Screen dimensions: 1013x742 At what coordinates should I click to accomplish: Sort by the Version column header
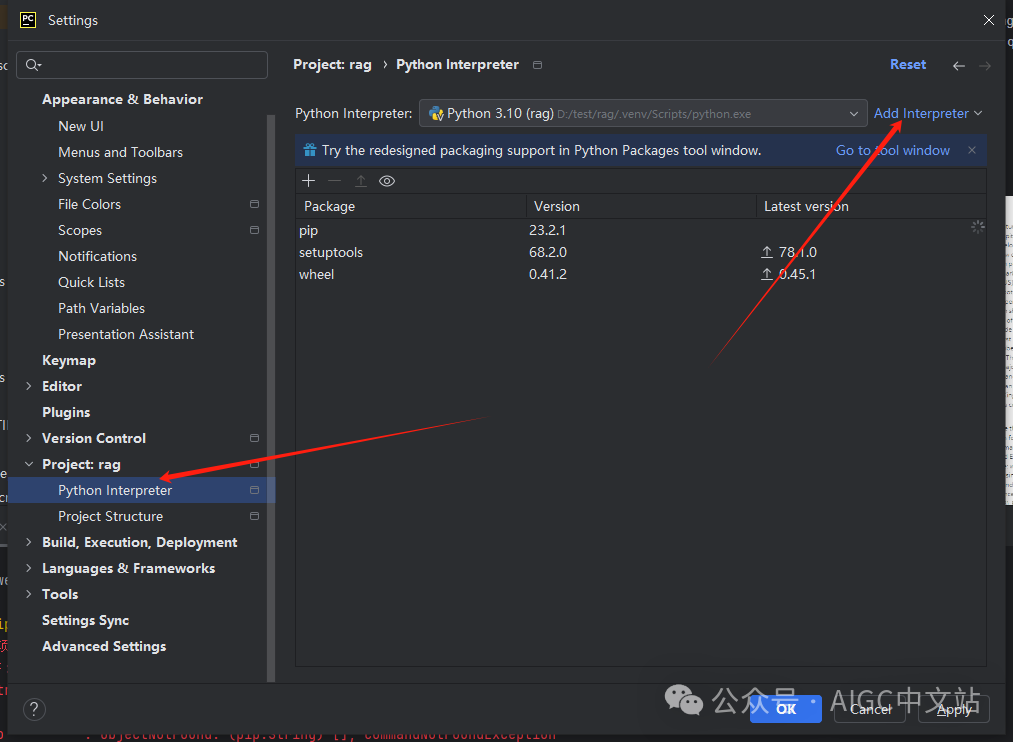coord(641,206)
